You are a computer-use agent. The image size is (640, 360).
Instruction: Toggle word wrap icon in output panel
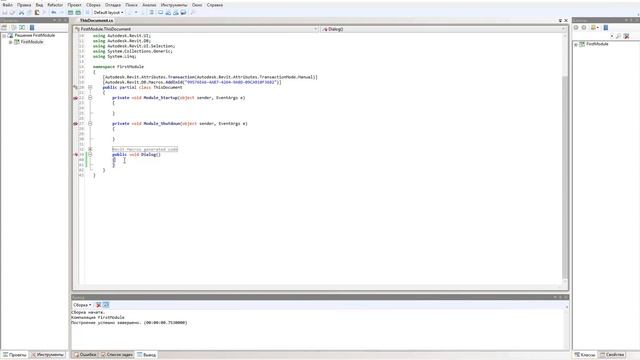tap(106, 305)
